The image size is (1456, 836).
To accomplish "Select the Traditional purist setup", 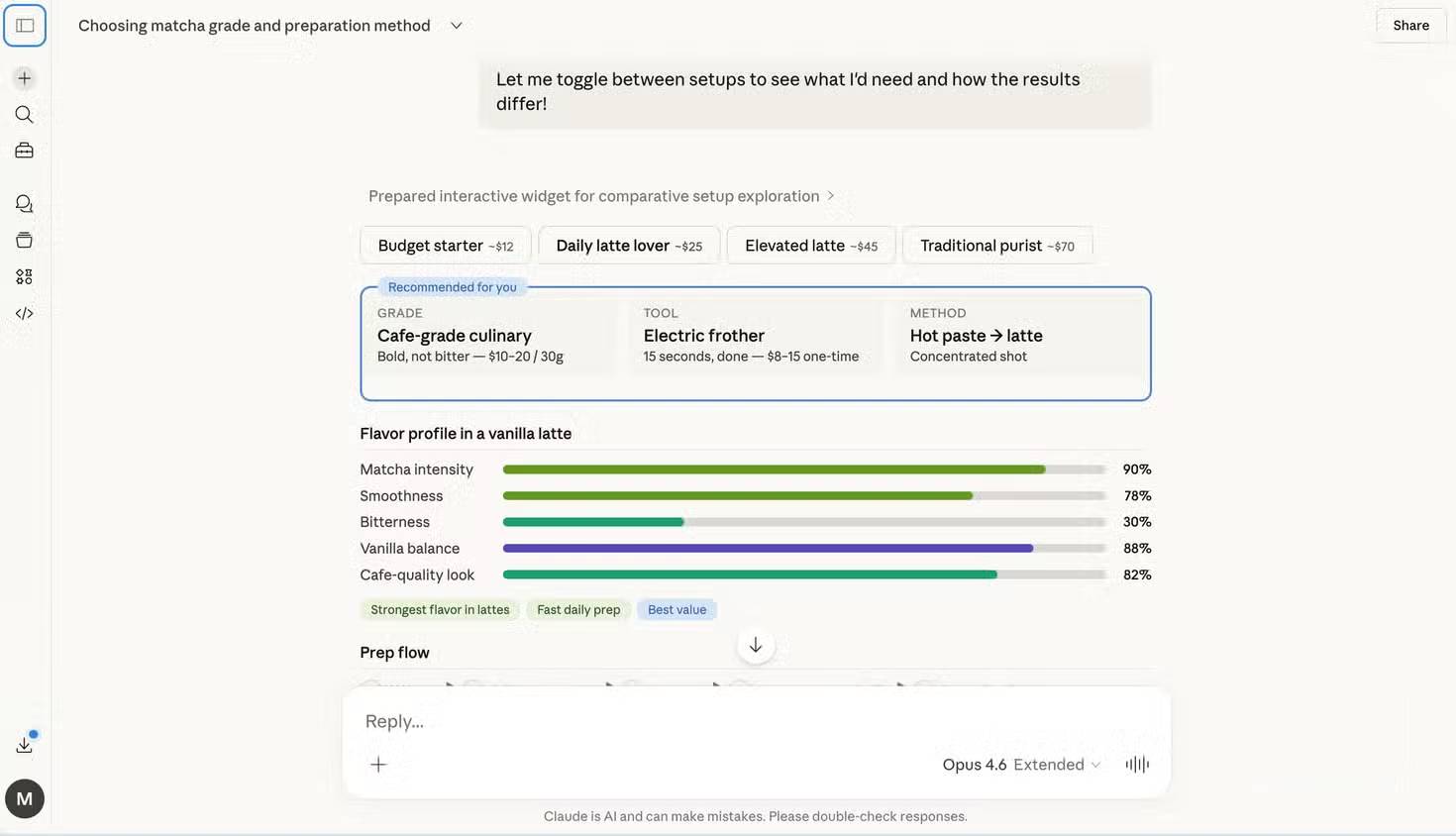I will (x=996, y=246).
